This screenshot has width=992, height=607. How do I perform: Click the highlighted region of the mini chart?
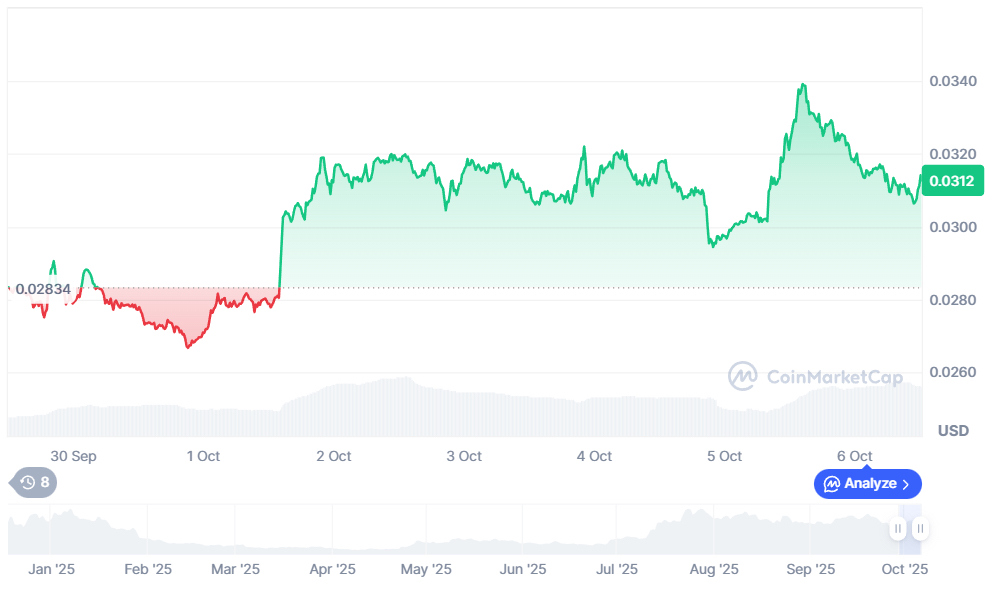pos(908,528)
